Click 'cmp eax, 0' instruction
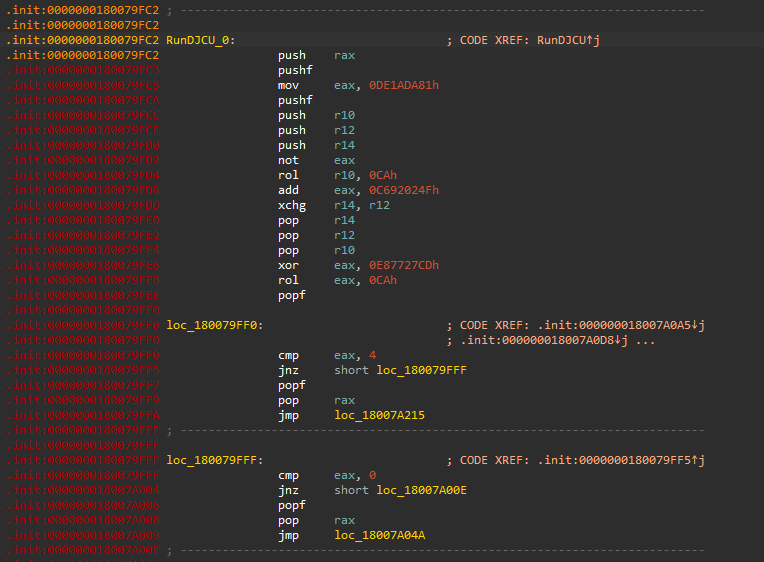This screenshot has width=764, height=562. [327, 475]
